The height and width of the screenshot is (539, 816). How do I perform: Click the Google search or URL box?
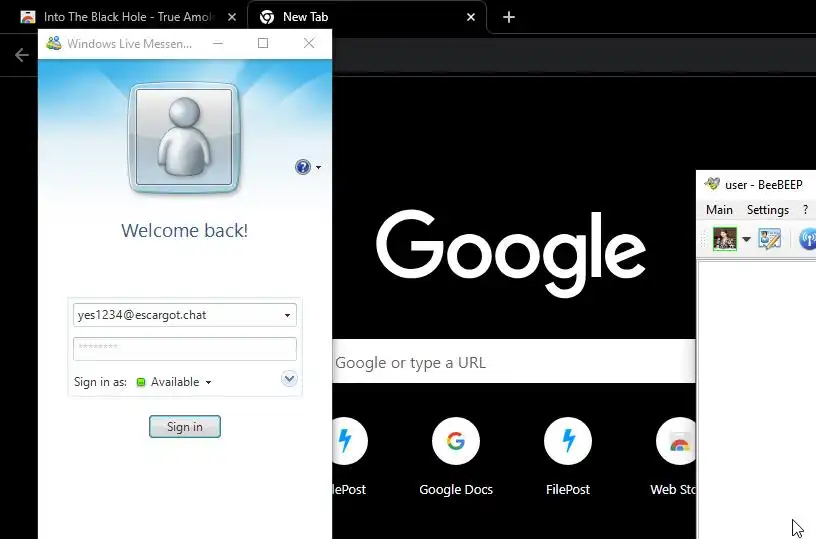click(514, 362)
